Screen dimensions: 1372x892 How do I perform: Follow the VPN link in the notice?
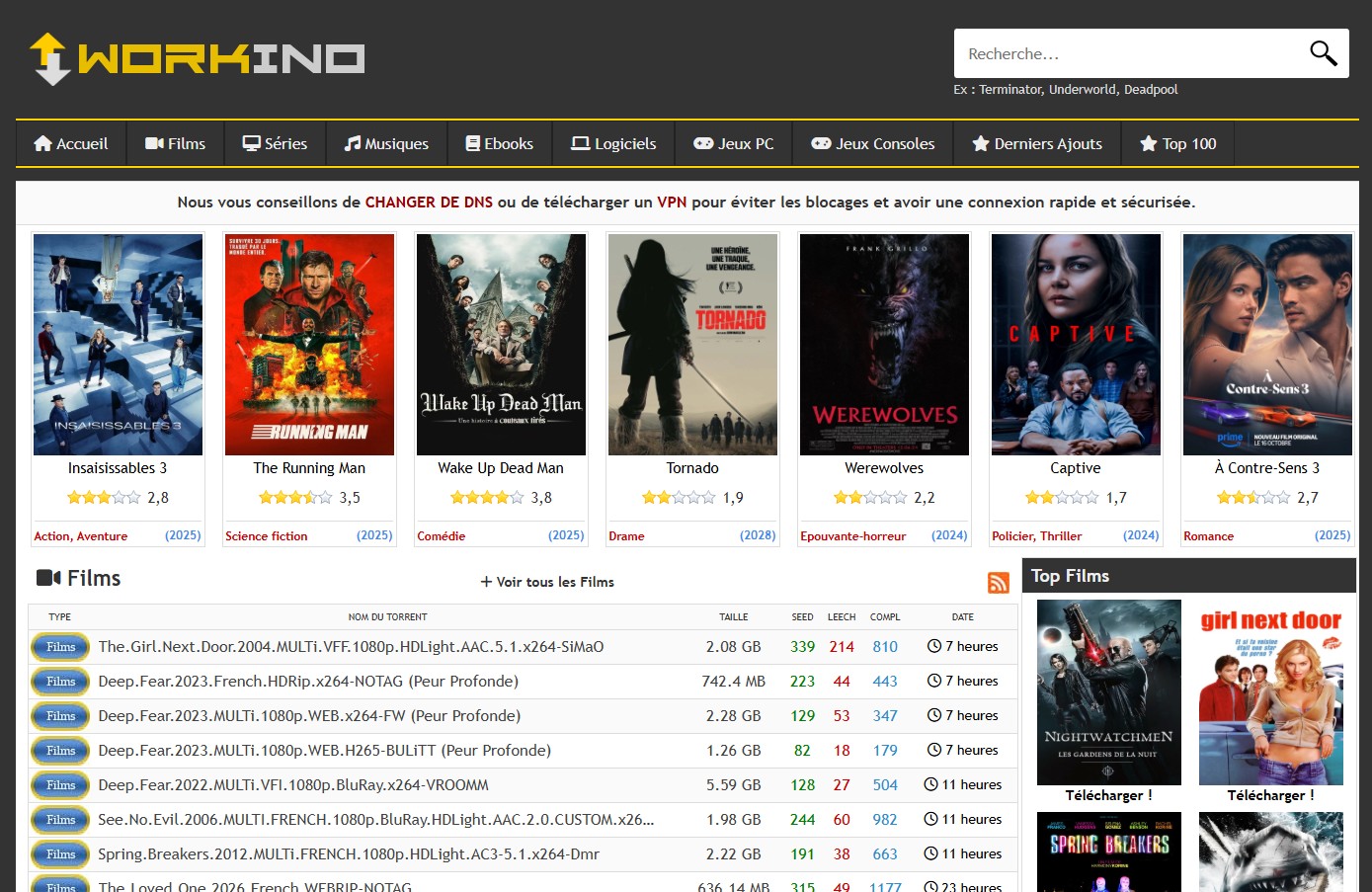[672, 203]
